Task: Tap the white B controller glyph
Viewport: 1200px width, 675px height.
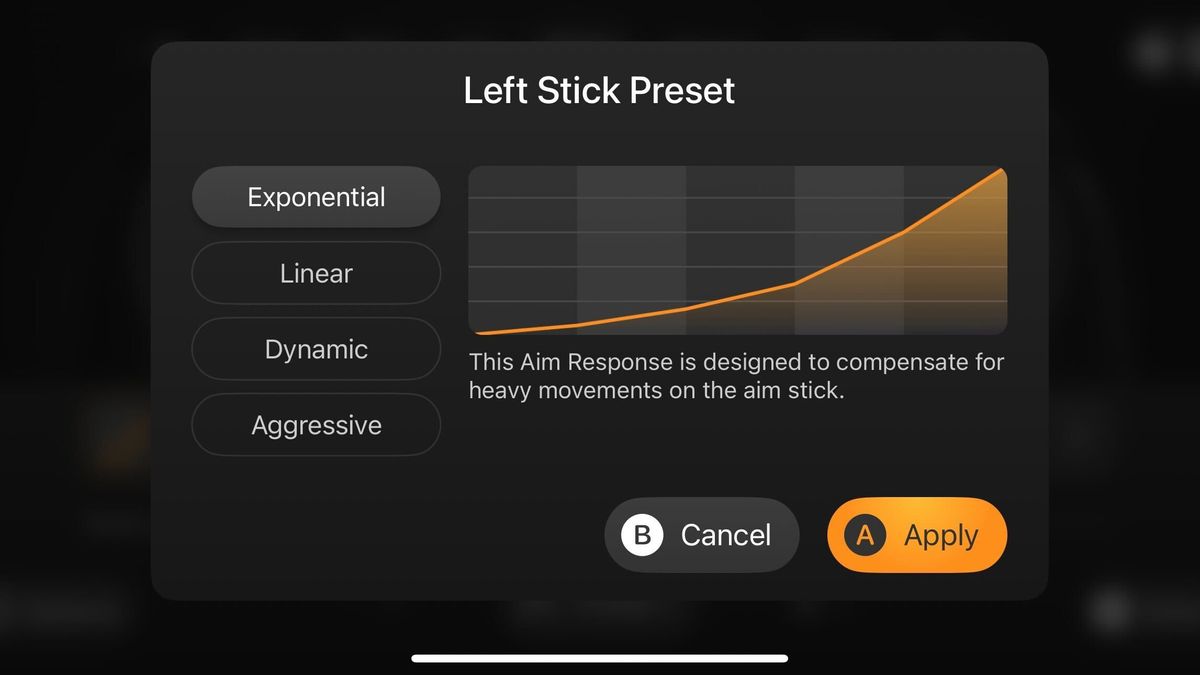Action: pyautogui.click(x=642, y=535)
